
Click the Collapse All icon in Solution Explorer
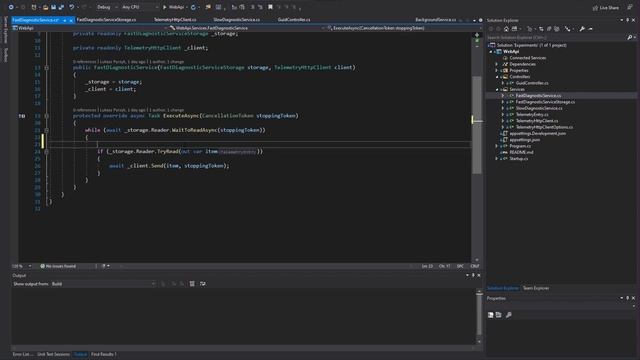pyautogui.click(x=549, y=29)
